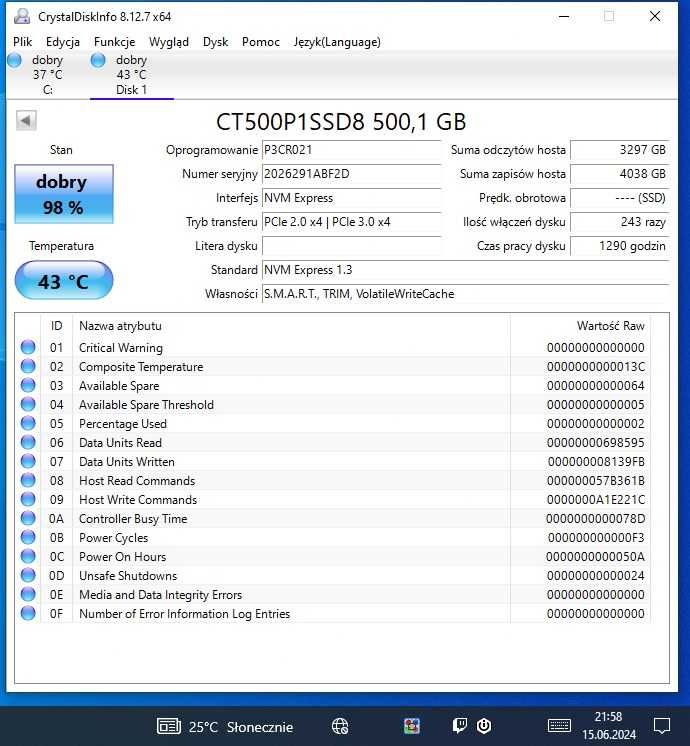Click the empty Litera dysku field

351,246
